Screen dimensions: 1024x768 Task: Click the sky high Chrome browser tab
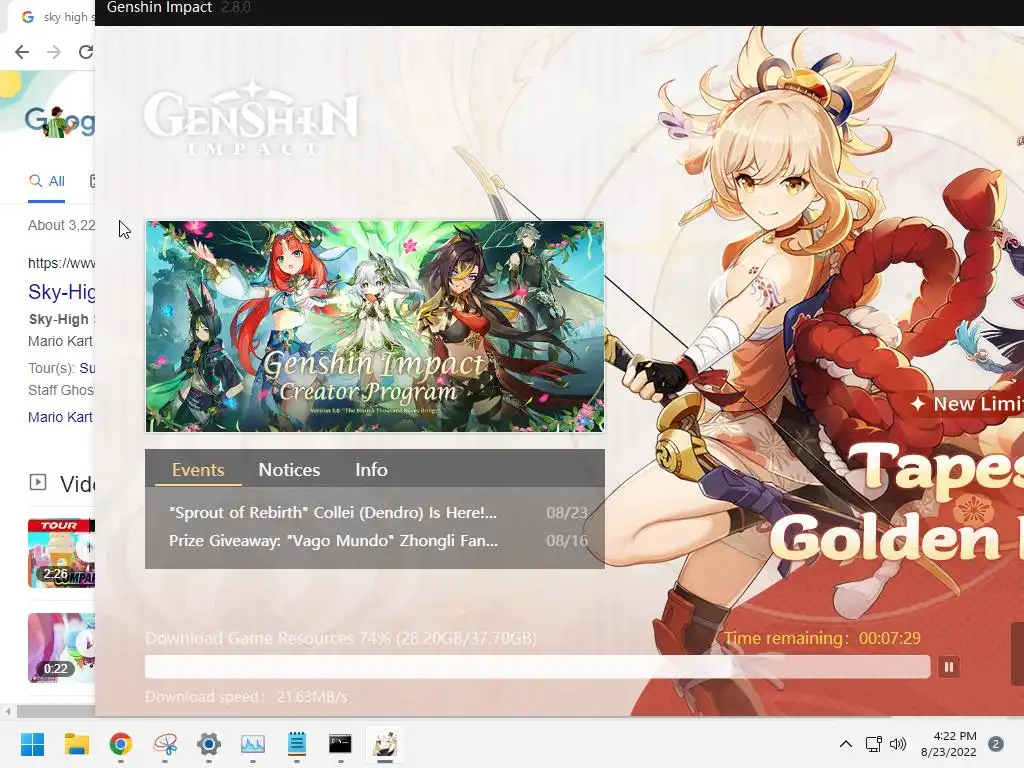click(55, 16)
